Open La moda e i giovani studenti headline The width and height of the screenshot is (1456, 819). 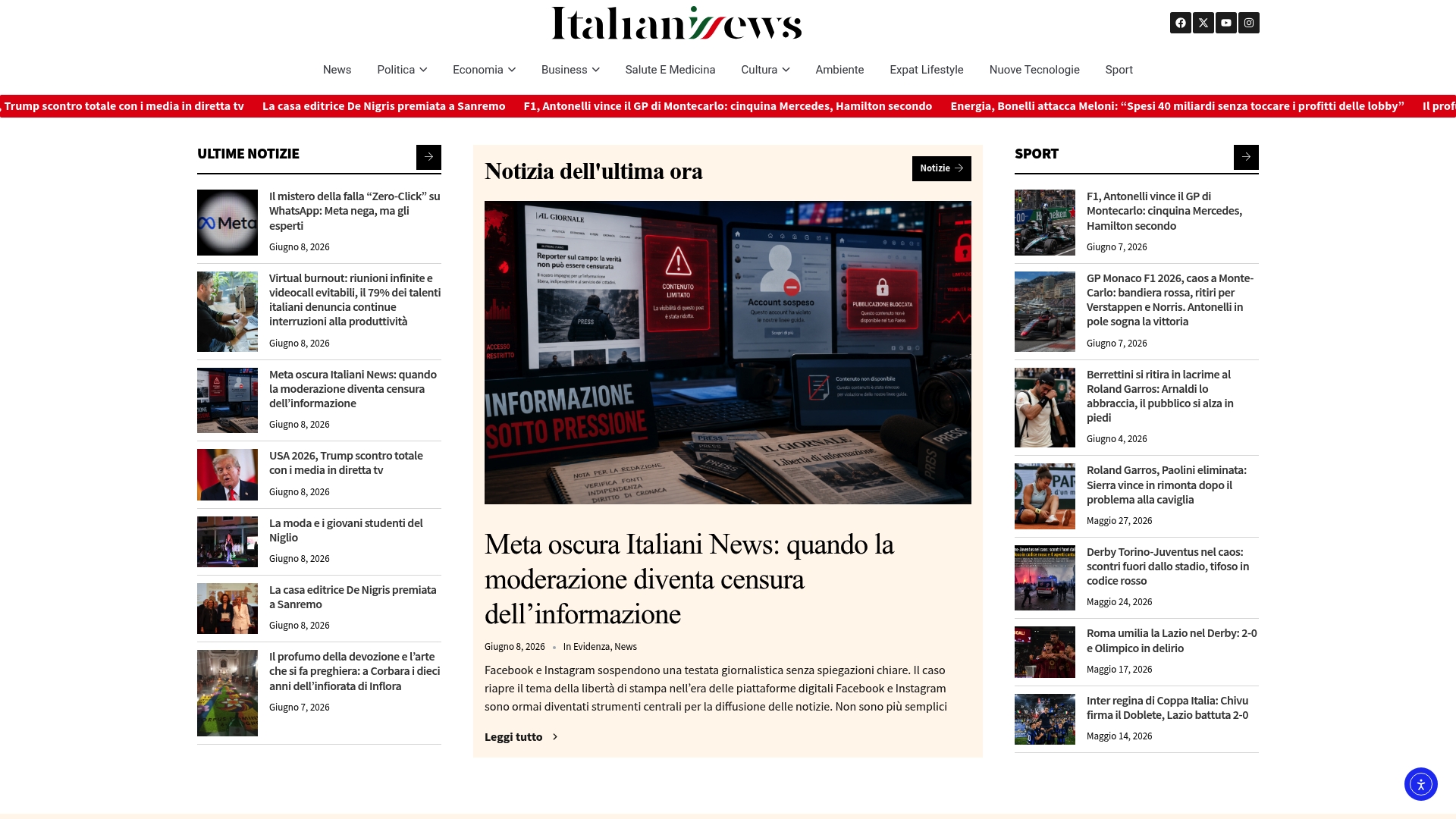[346, 530]
